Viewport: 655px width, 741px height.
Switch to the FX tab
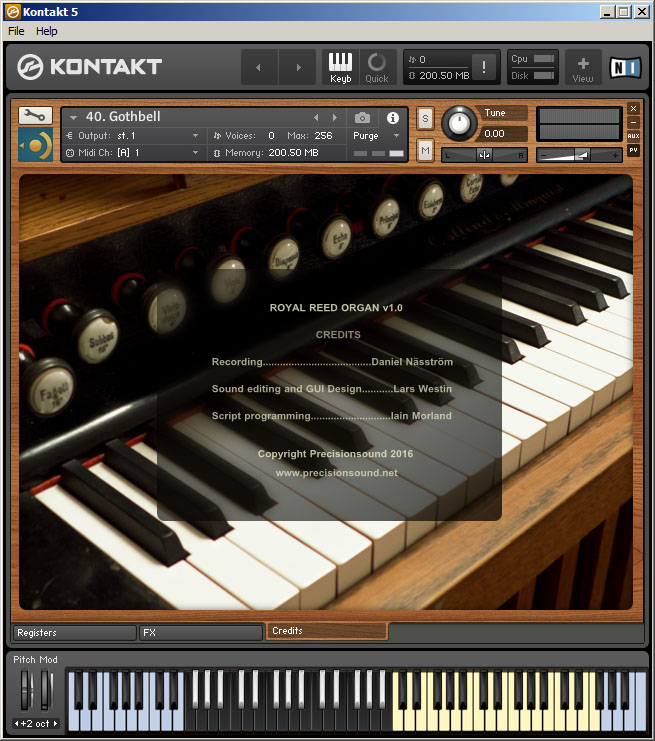(200, 632)
